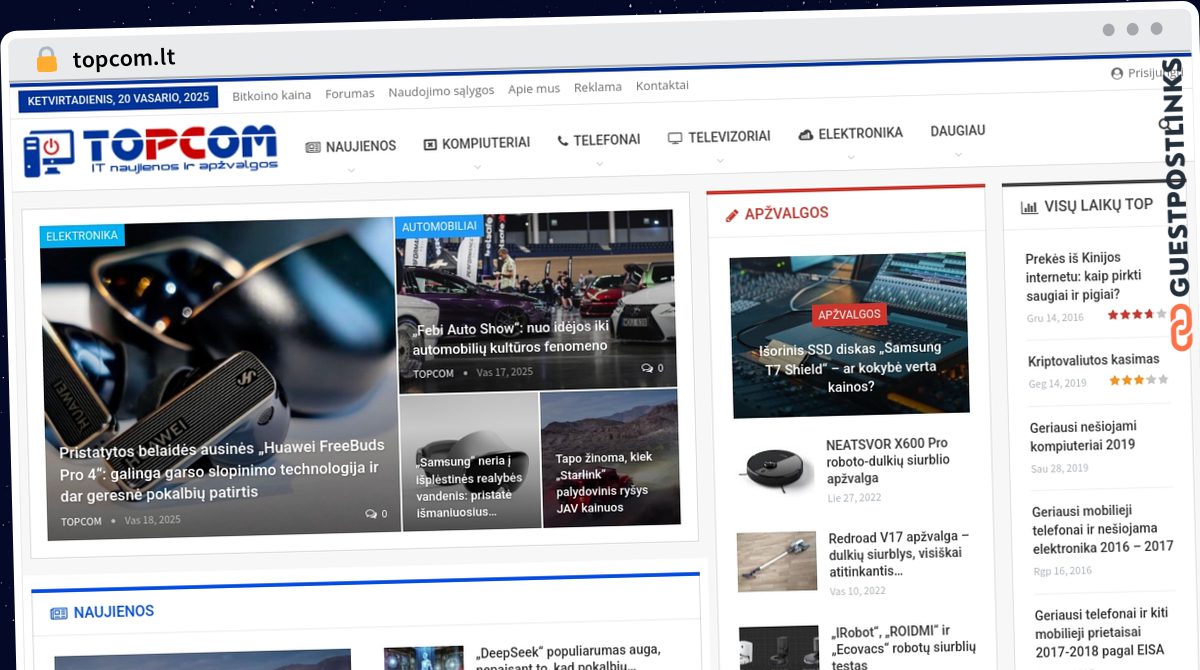1200x670 pixels.
Task: Click the ELEKTRONIKA category tag on featured image
Action: tap(82, 236)
